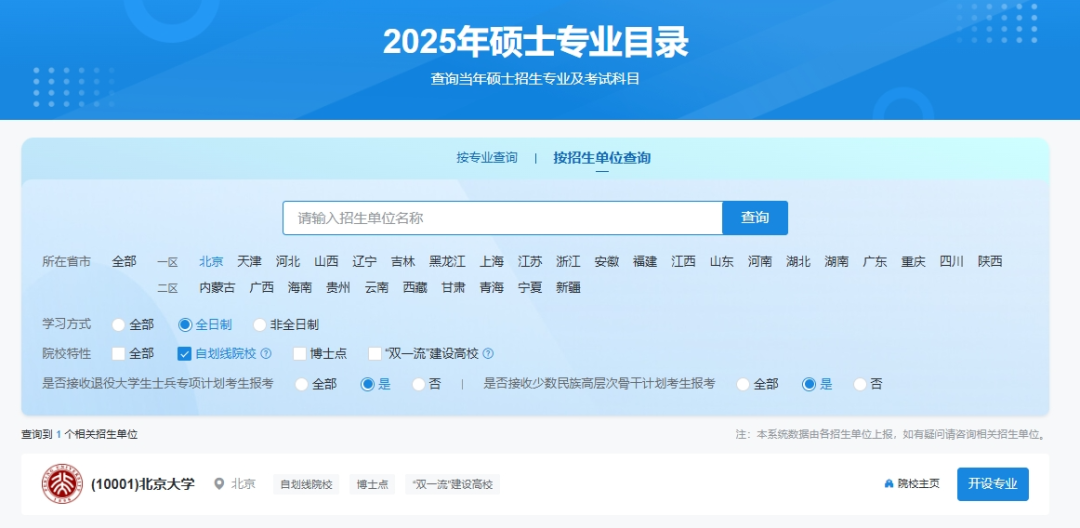Viewport: 1080px width, 528px height.
Task: Click the help icon beside "双一流"建设高校
Action: (x=488, y=353)
